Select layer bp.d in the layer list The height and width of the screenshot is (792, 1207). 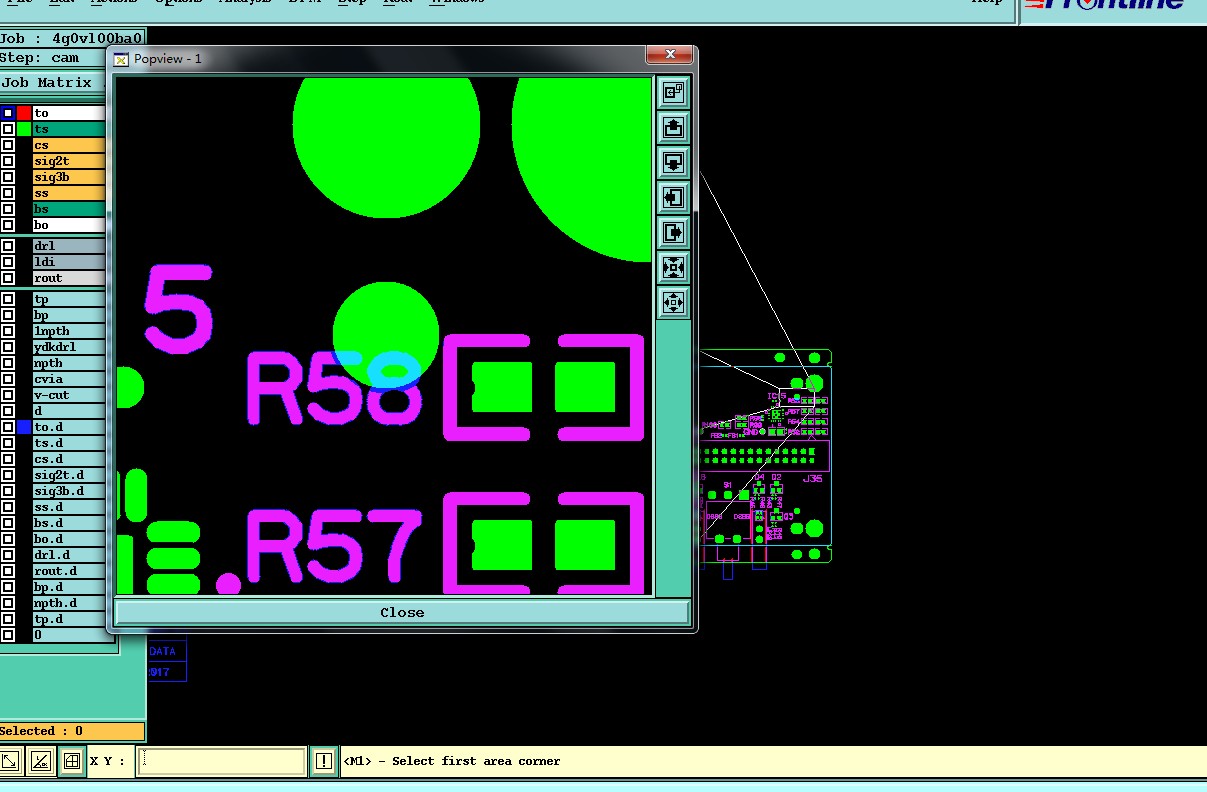pos(68,587)
